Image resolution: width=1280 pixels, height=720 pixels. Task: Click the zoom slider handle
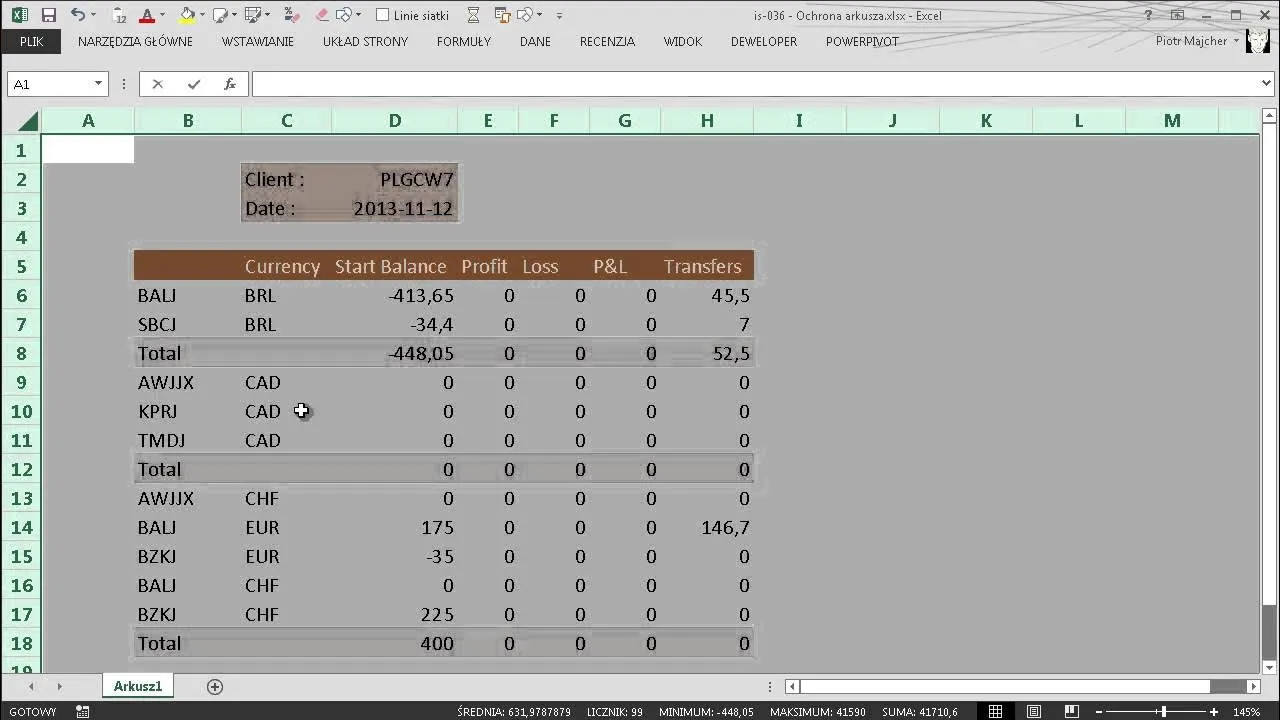click(x=1163, y=711)
